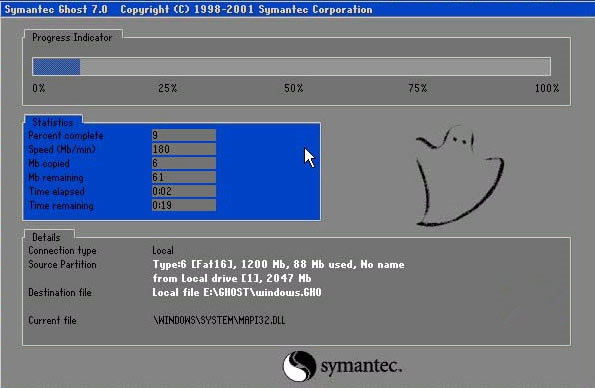Screen dimensions: 595x388
Task: Click the 'Connection type' label
Action: pyautogui.click(x=62, y=251)
